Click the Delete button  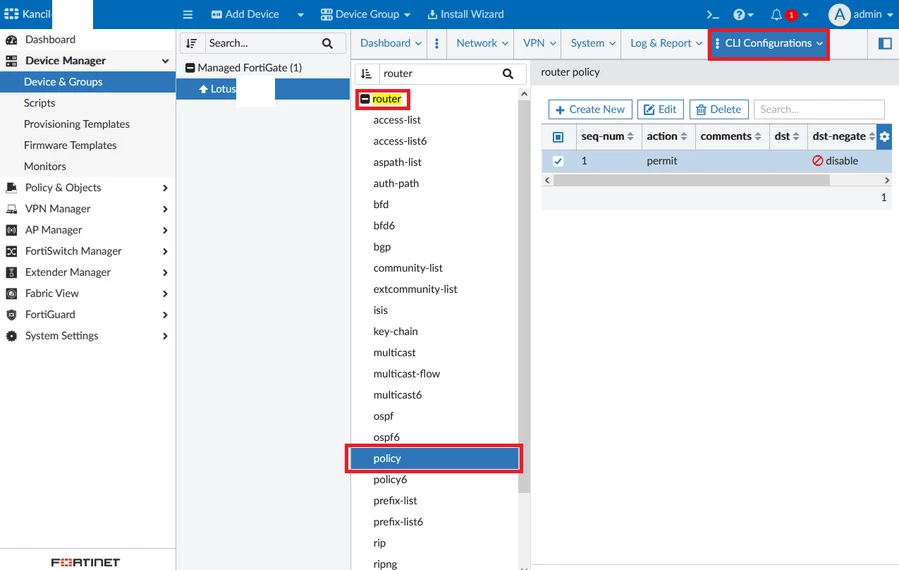(719, 110)
